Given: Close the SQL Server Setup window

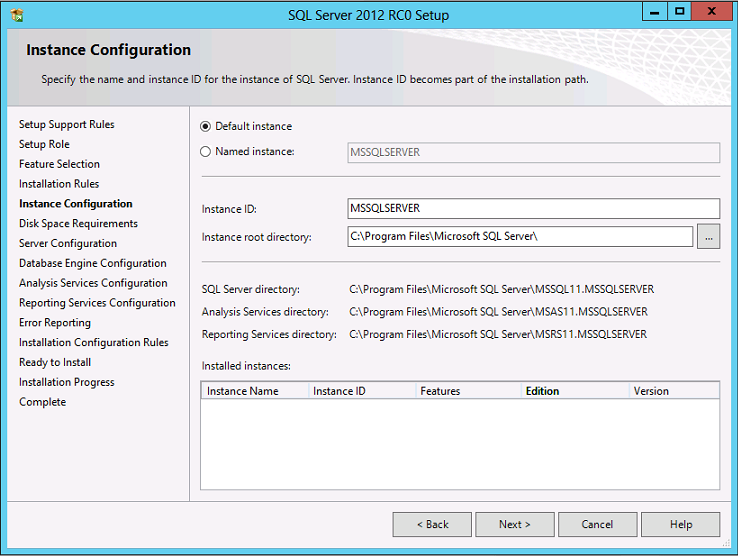Looking at the screenshot, I should tap(712, 12).
